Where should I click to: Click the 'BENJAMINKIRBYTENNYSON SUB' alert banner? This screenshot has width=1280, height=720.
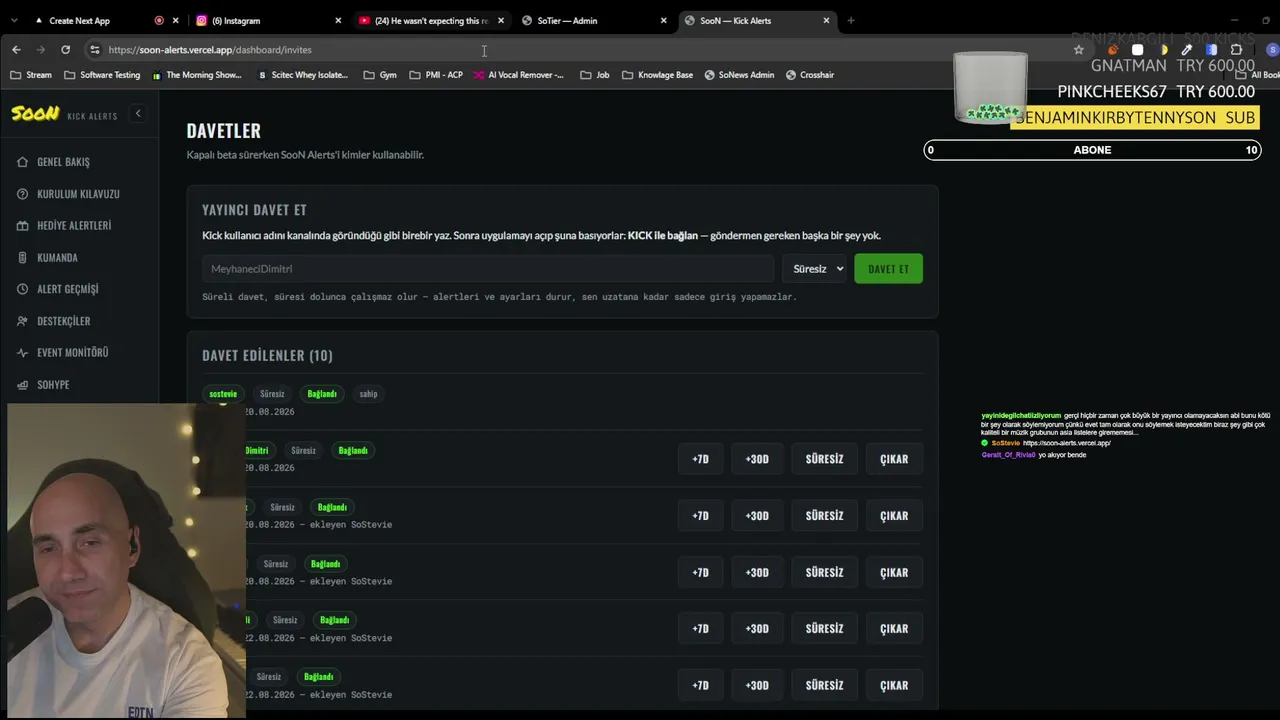pyautogui.click(x=1135, y=118)
